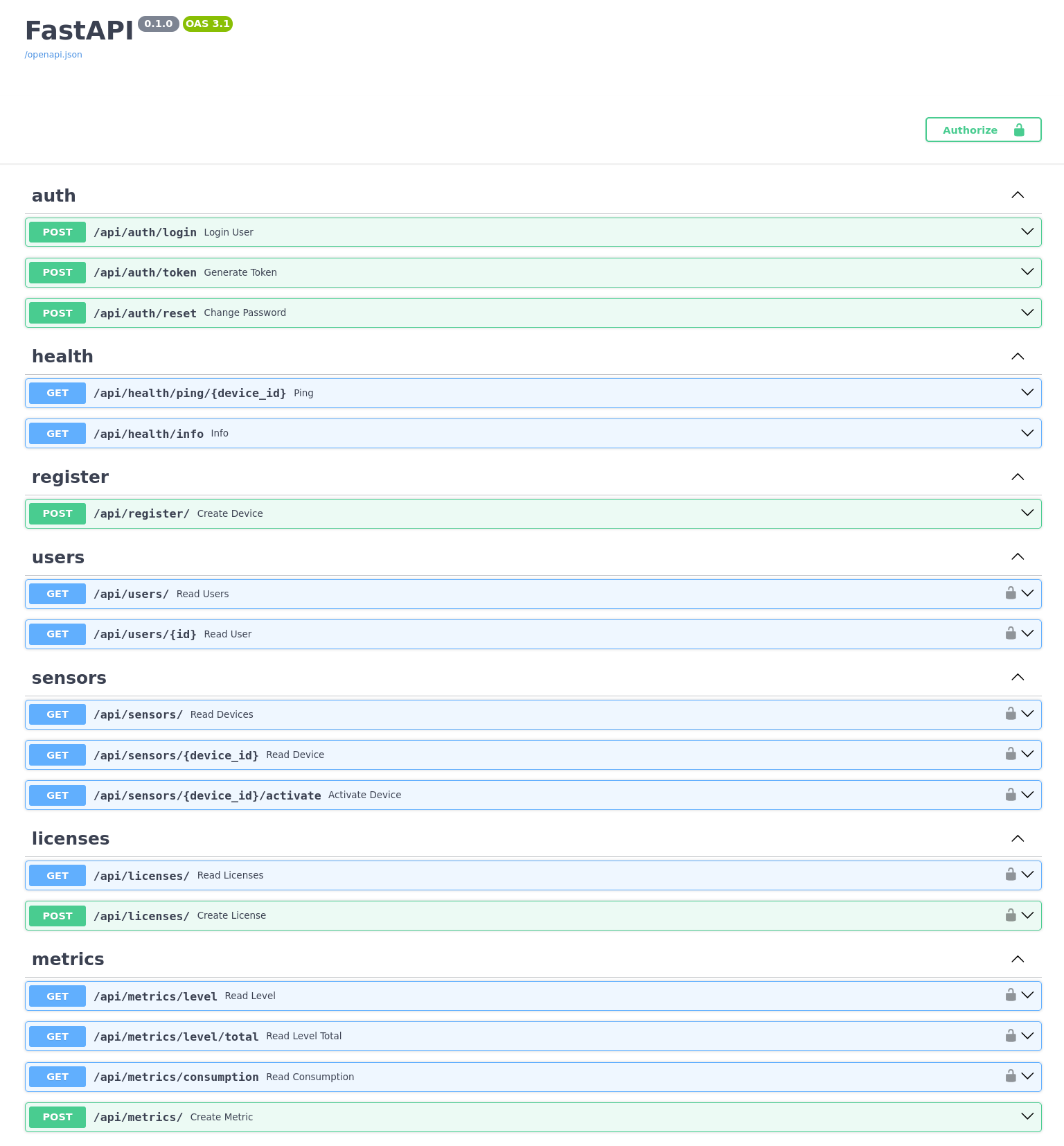Image resolution: width=1064 pixels, height=1146 pixels.
Task: Click the OAS 3.1 badge
Action: point(208,24)
